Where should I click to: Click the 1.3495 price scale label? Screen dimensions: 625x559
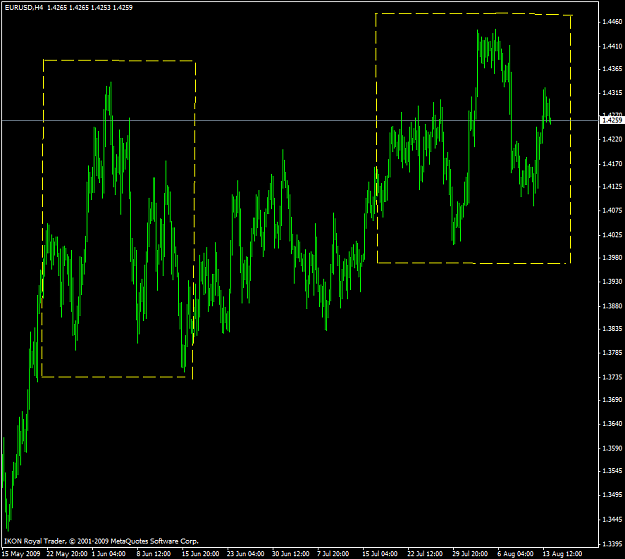612,495
